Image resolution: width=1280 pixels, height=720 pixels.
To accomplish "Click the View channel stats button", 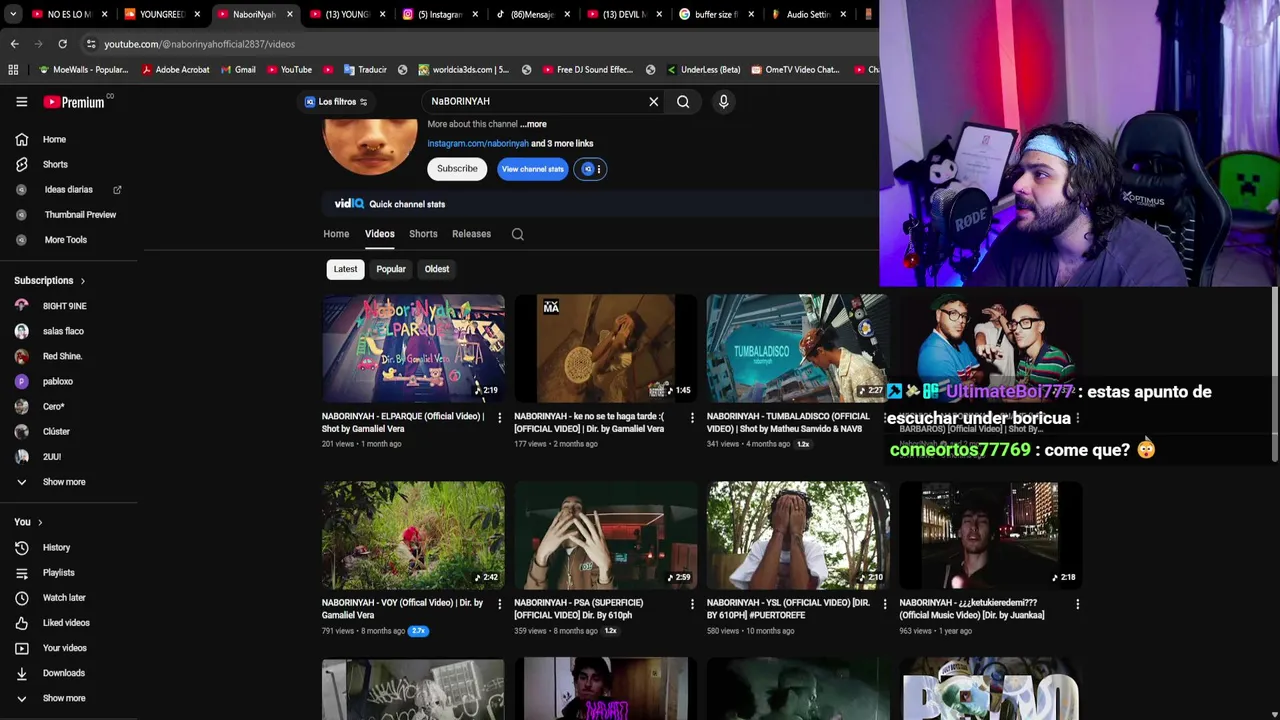I will coord(532,169).
